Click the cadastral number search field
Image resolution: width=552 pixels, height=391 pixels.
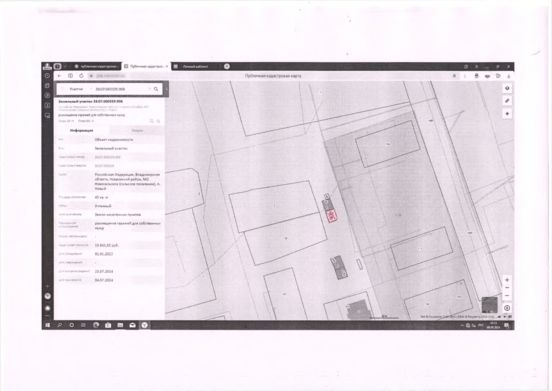point(120,89)
